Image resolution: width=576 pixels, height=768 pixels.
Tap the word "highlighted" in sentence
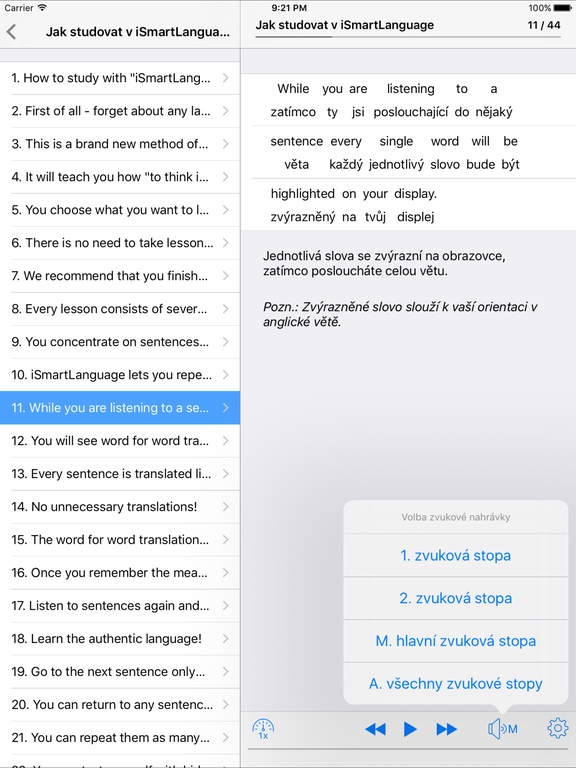303,194
